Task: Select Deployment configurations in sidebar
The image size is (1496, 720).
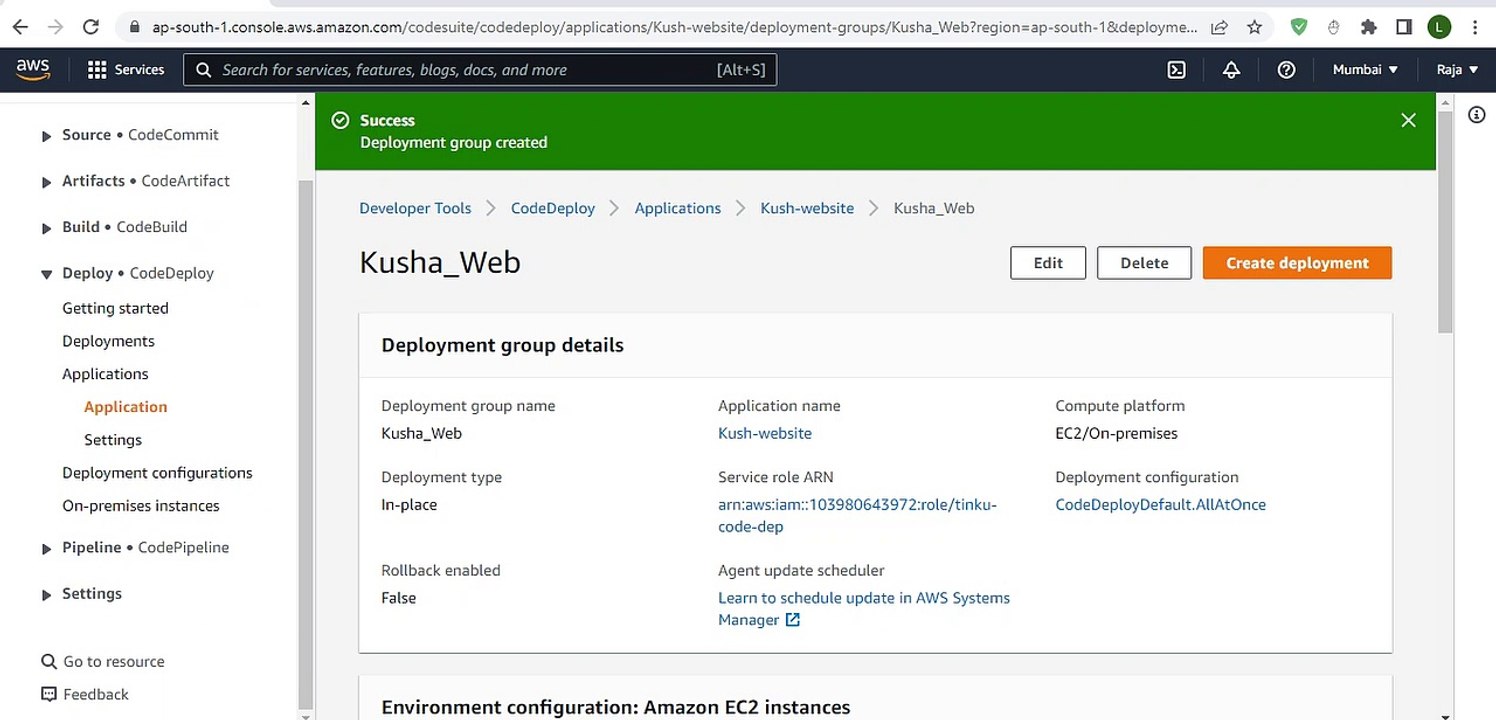Action: point(157,473)
